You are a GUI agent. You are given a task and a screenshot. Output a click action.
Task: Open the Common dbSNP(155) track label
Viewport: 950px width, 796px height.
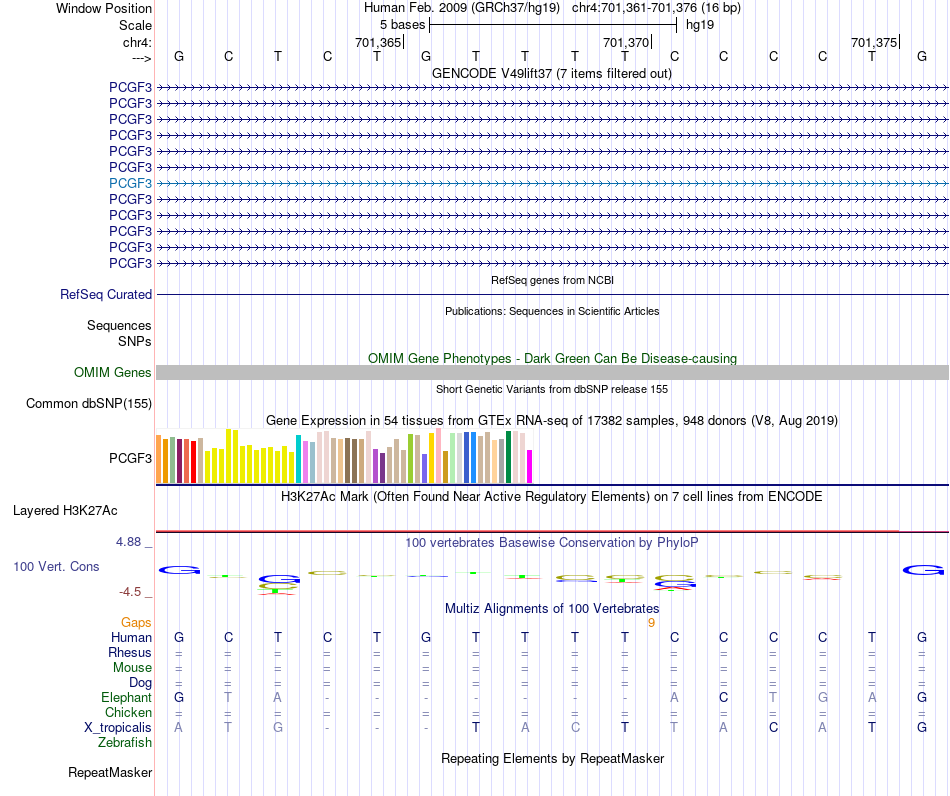(x=89, y=403)
